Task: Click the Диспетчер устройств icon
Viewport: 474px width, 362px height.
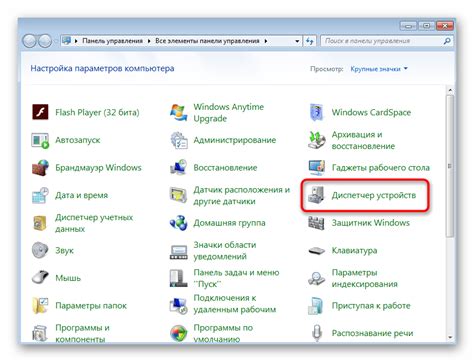Action: point(316,195)
